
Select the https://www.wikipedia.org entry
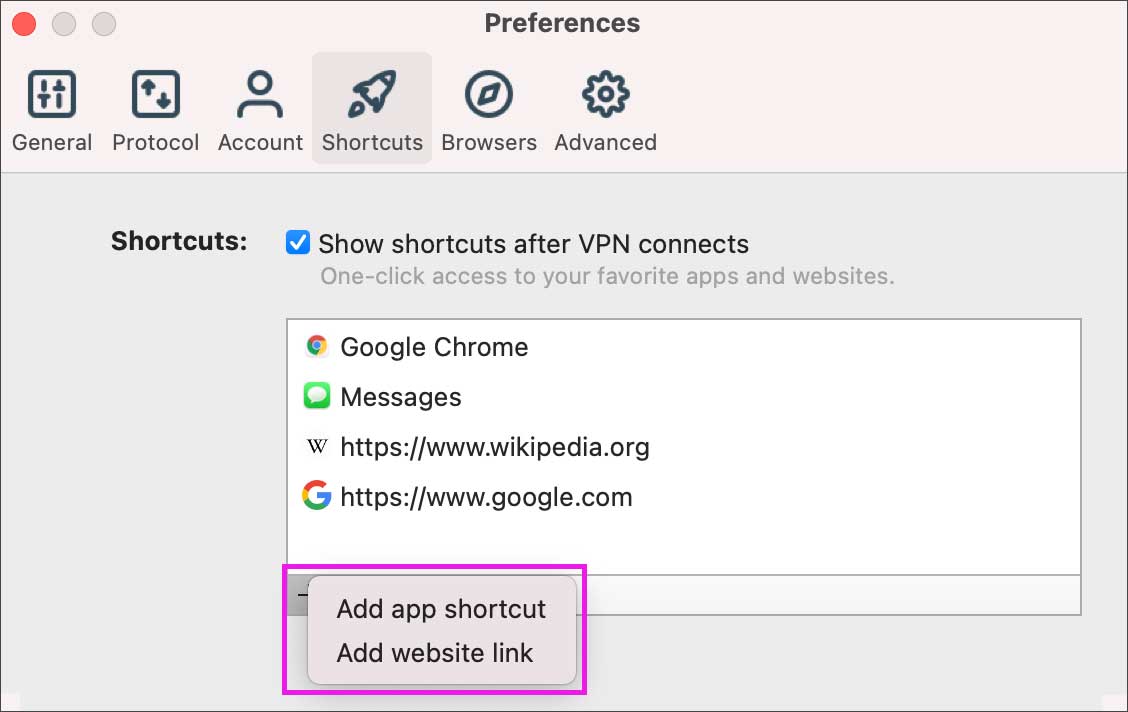click(683, 447)
